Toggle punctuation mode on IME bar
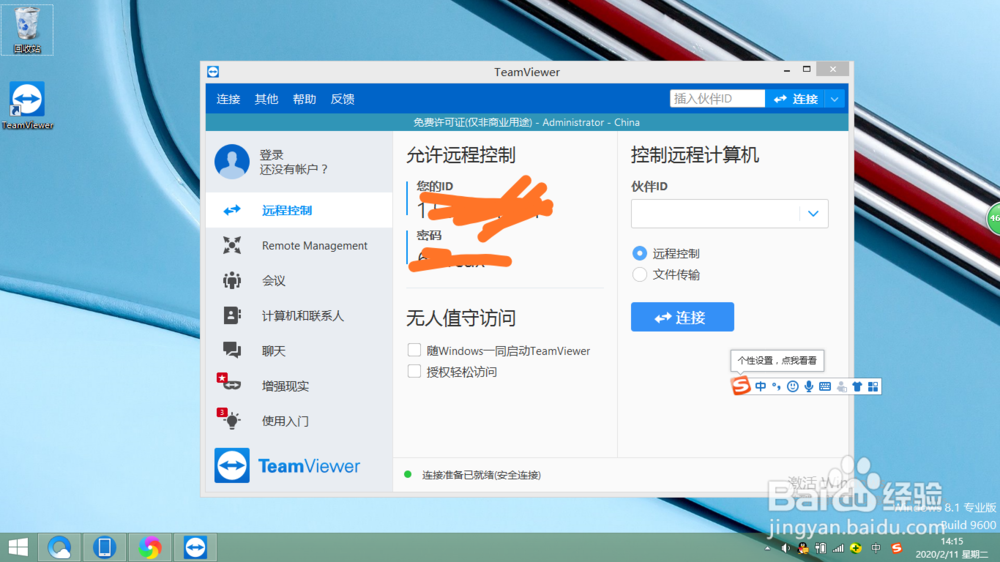 click(x=776, y=386)
